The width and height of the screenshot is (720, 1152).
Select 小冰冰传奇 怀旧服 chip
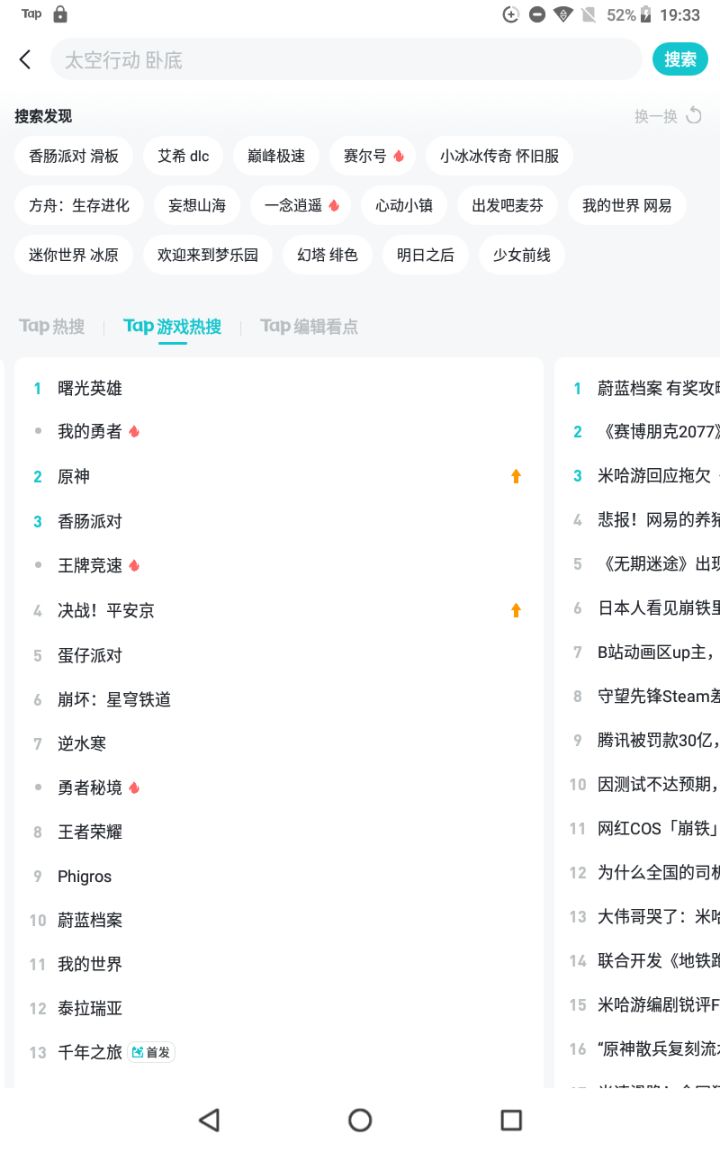tap(500, 156)
